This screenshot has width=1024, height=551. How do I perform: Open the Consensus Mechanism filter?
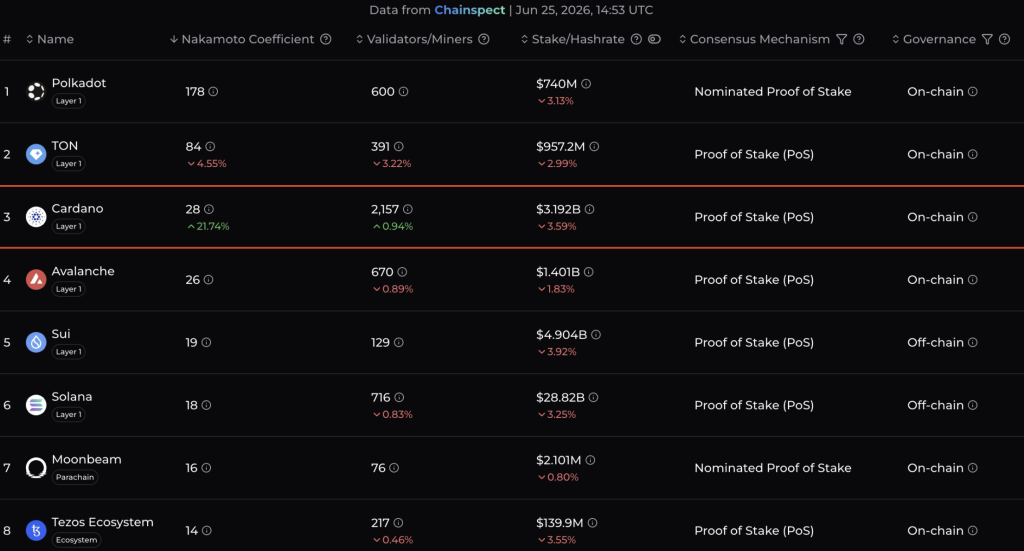pyautogui.click(x=842, y=39)
